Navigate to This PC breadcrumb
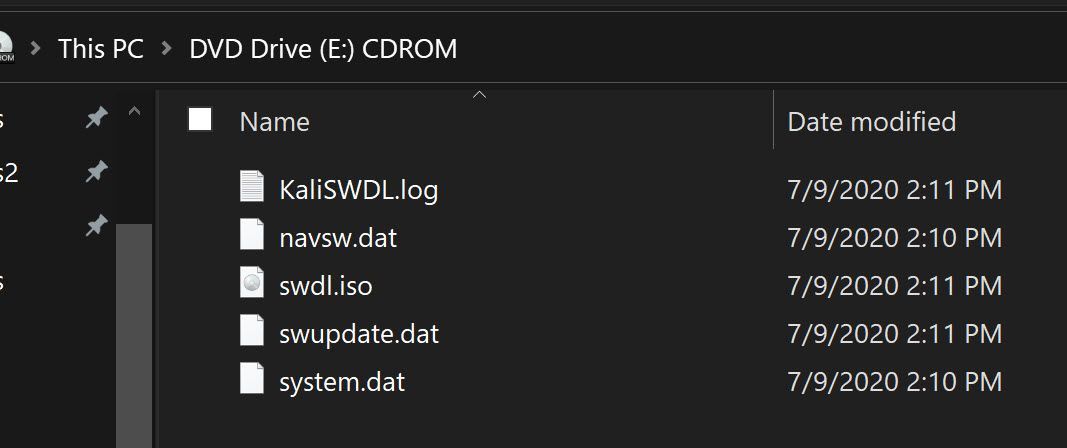1067x448 pixels. click(101, 48)
